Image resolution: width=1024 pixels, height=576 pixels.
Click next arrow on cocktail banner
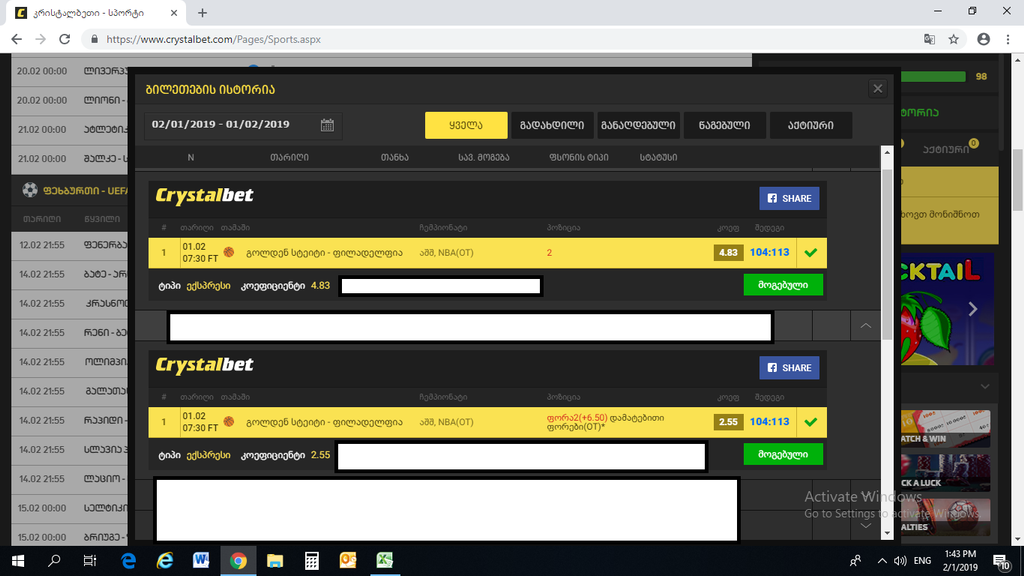click(x=972, y=309)
